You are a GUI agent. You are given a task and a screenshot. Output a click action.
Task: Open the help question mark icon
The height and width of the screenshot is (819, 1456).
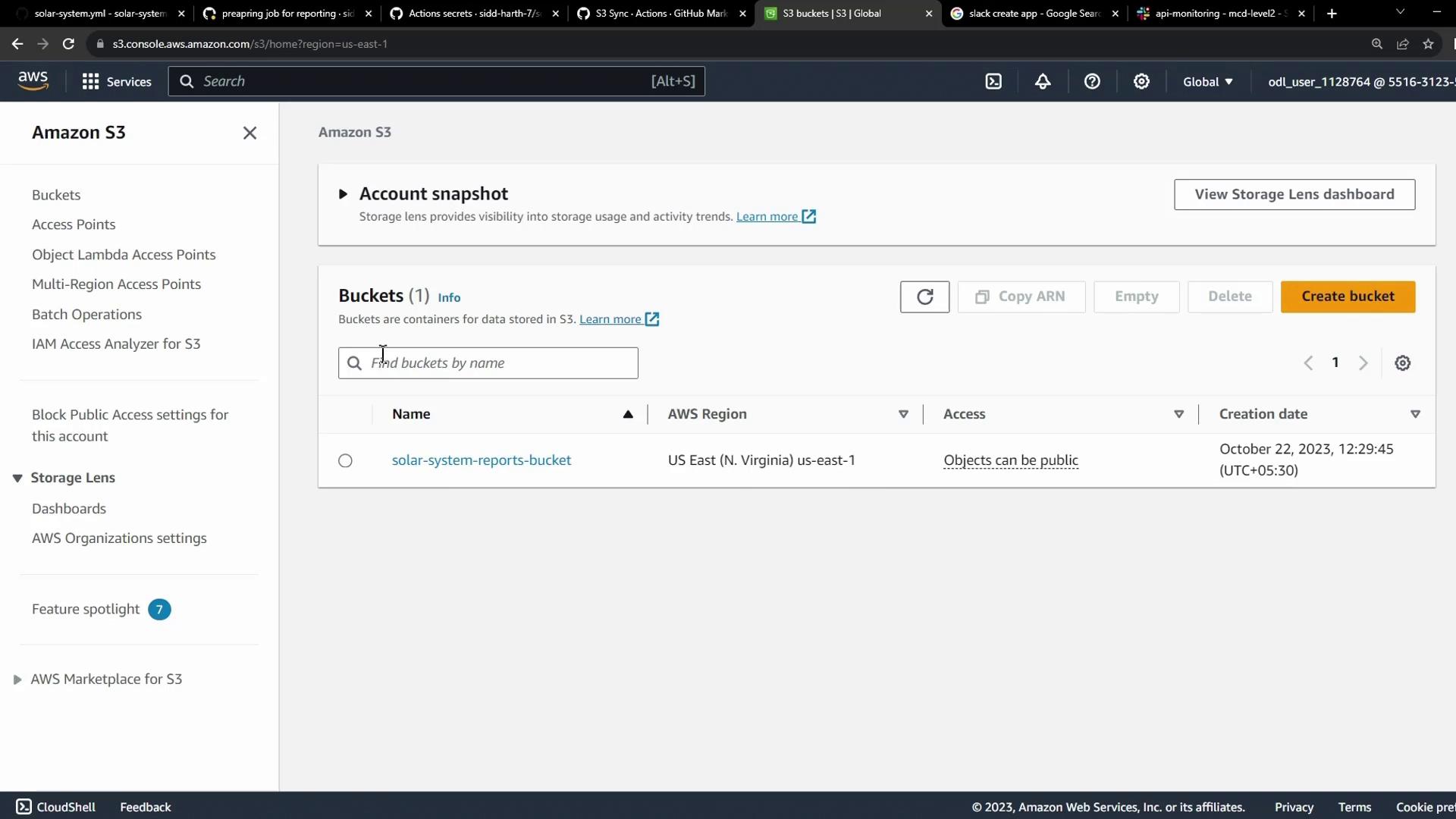(1092, 82)
